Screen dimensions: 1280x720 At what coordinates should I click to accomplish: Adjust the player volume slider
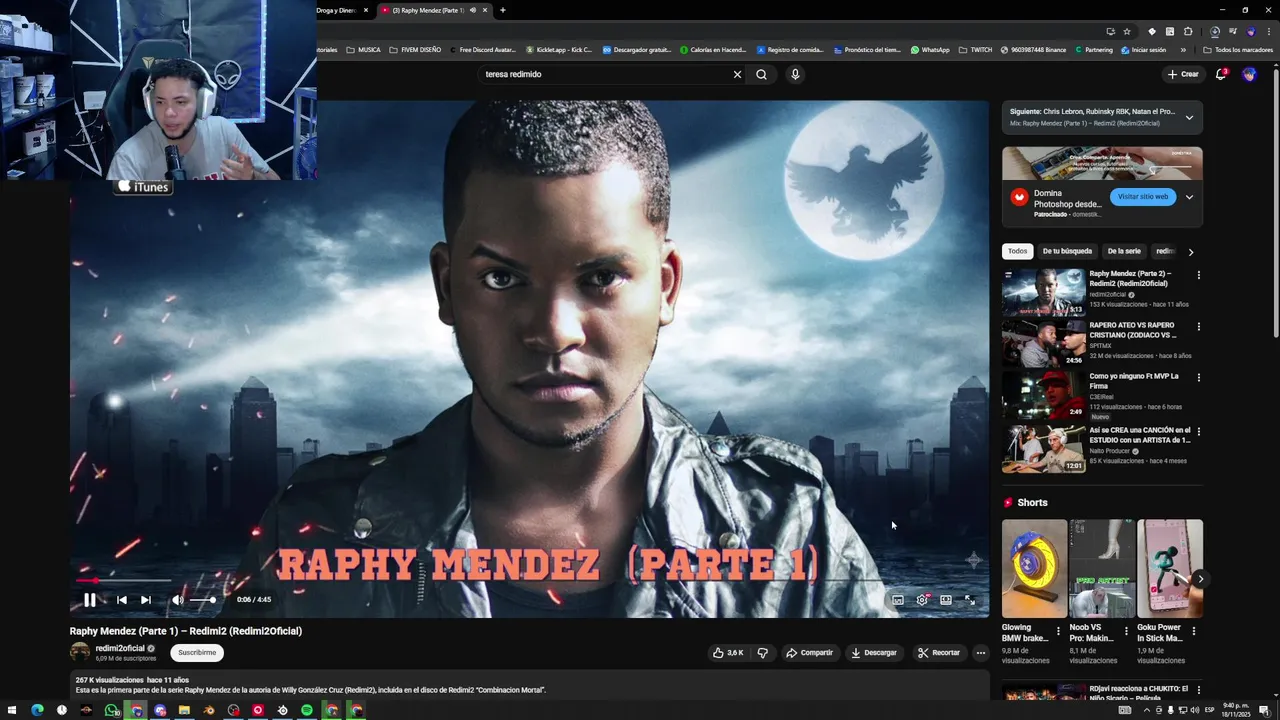click(202, 600)
